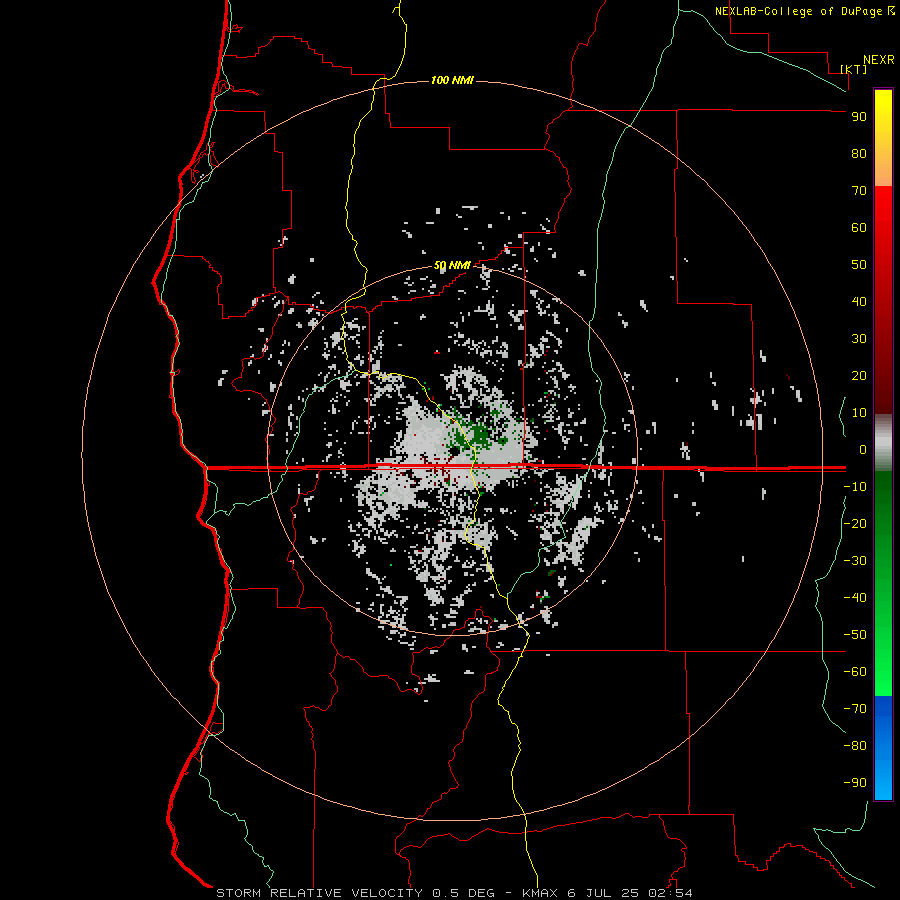The height and width of the screenshot is (900, 900).
Task: Click the -90 value on velocity scale
Action: click(855, 782)
